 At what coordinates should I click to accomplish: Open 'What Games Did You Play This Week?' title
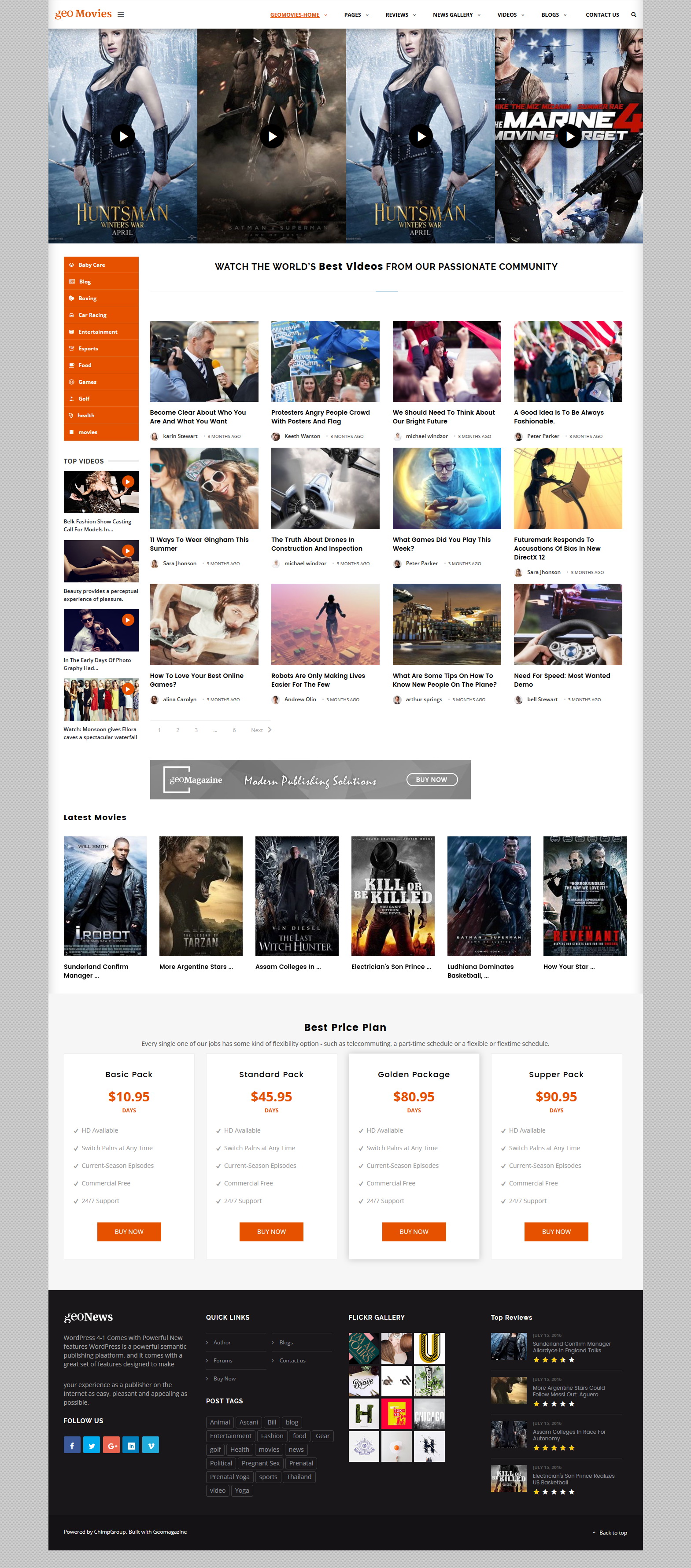[x=442, y=544]
